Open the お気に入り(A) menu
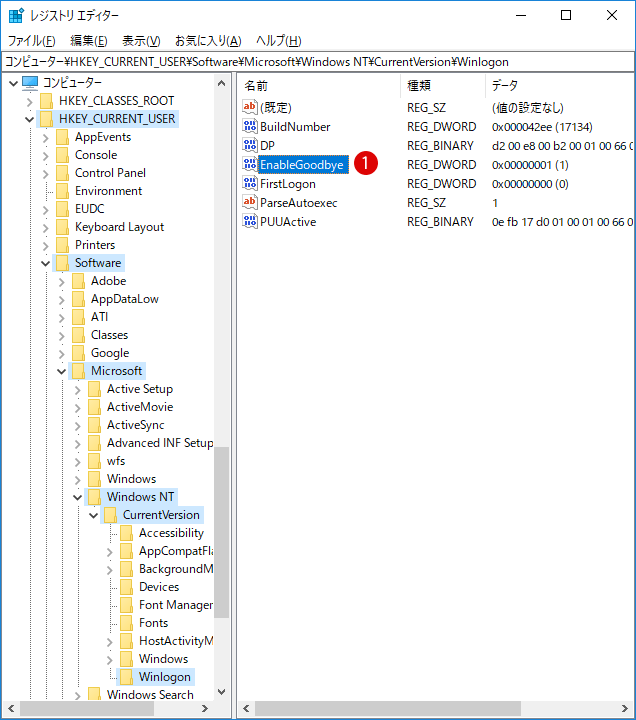This screenshot has height=720, width=636. point(208,41)
